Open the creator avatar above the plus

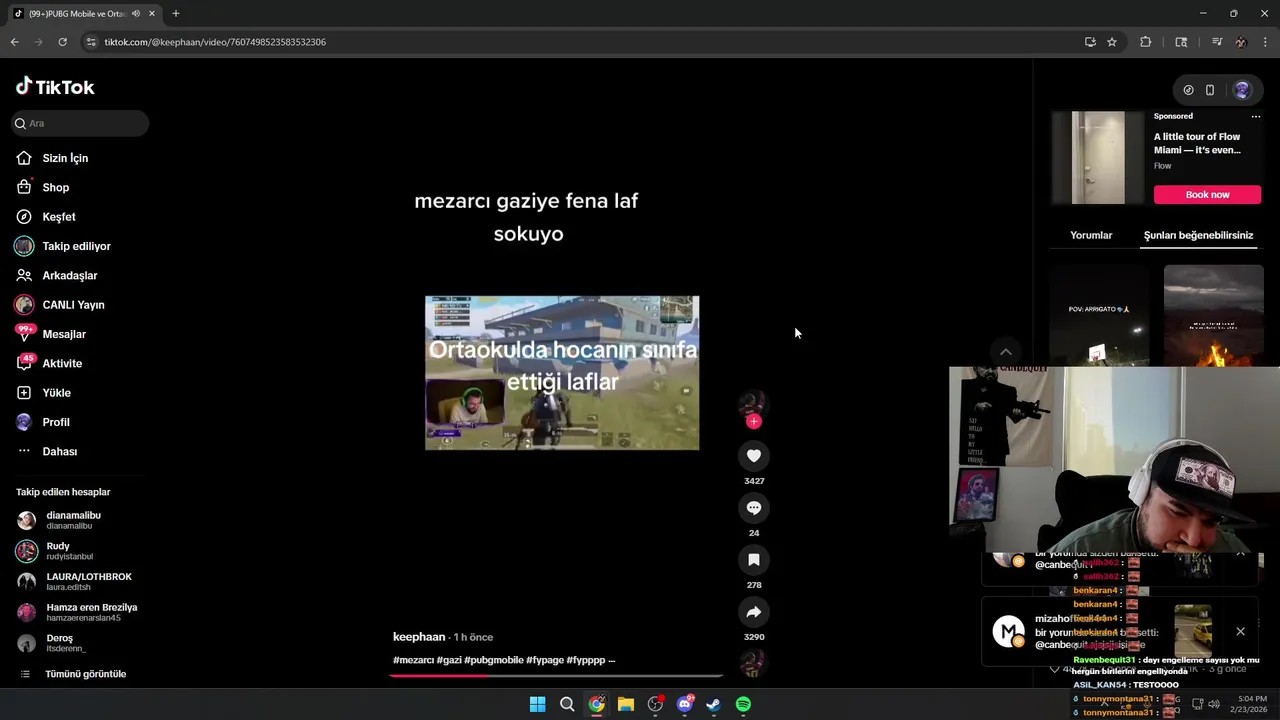point(752,403)
